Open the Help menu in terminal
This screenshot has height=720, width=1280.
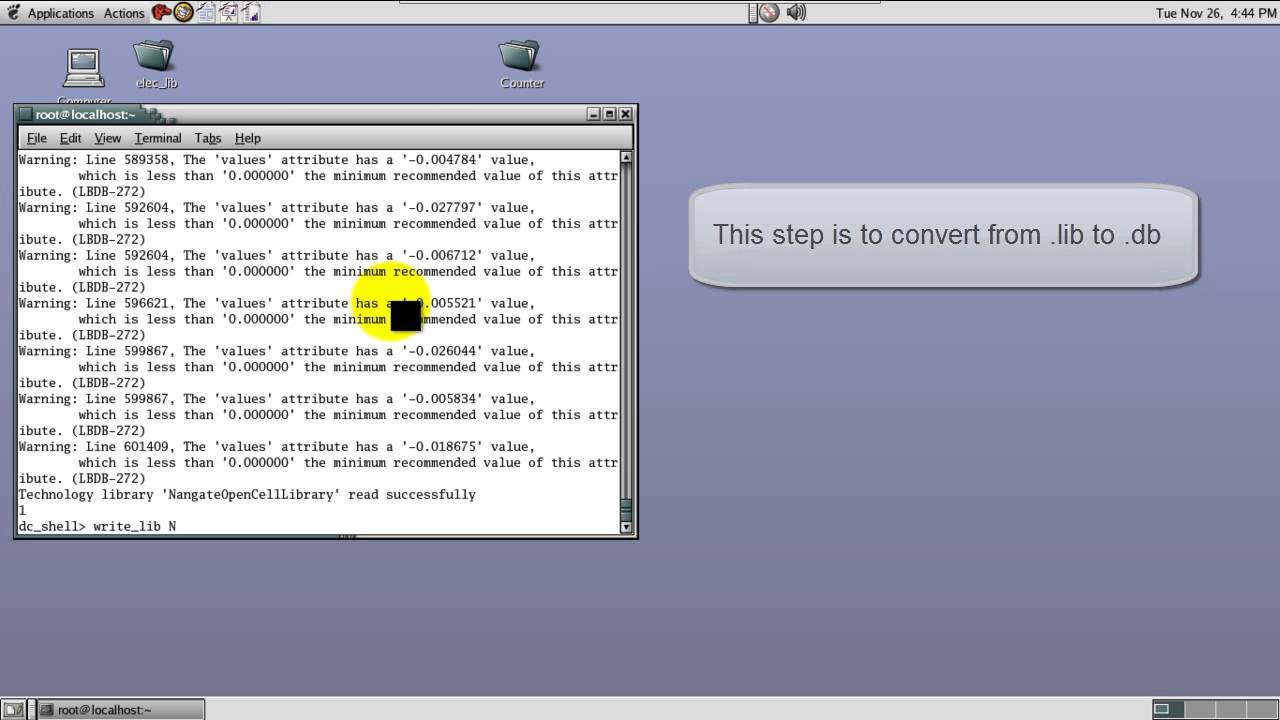coord(247,138)
